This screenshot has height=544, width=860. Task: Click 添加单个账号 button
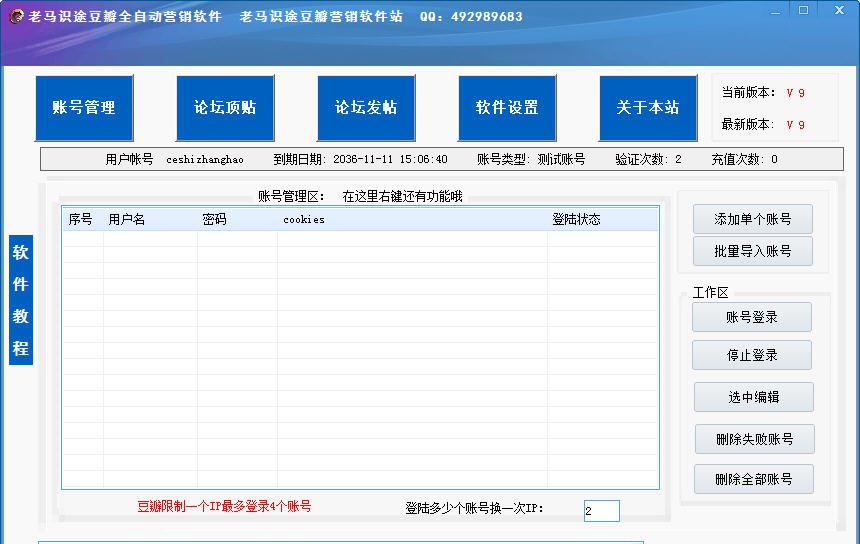point(752,219)
